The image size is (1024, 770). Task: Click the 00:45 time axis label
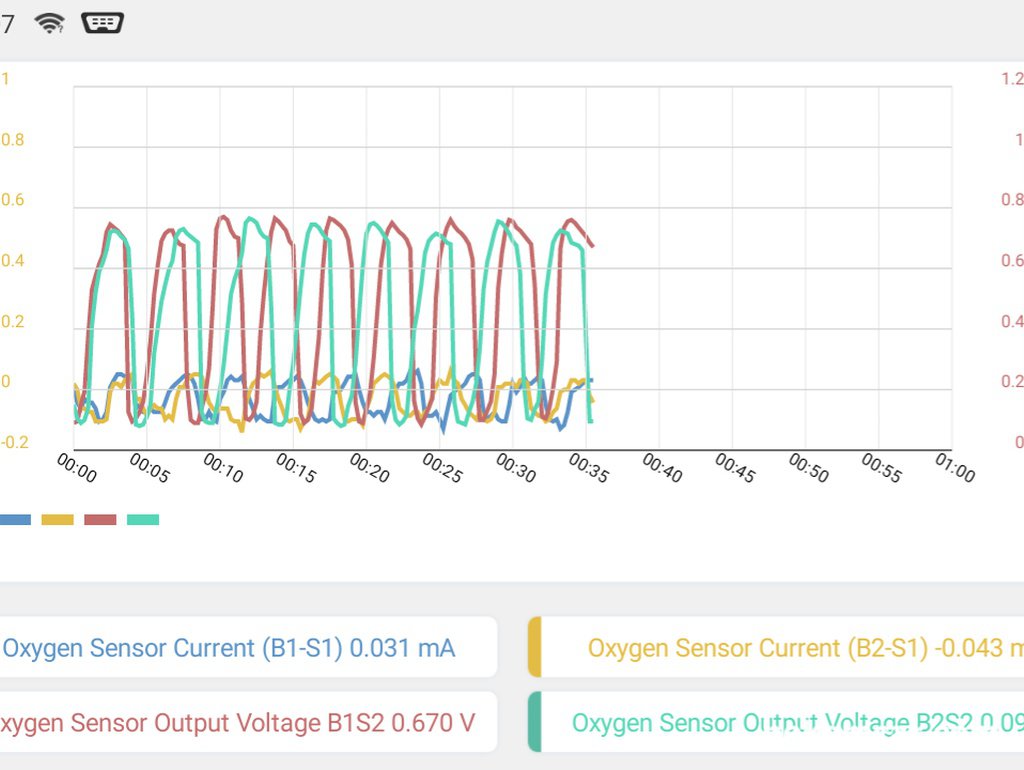735,468
